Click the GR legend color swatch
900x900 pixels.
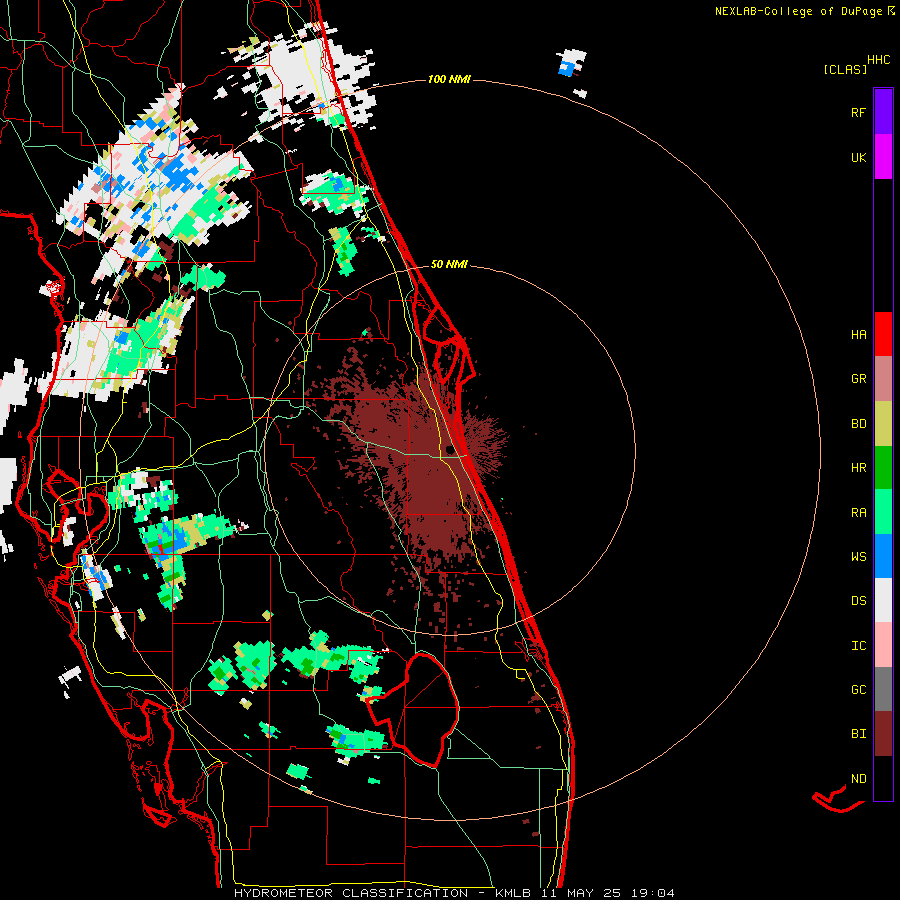[x=883, y=379]
